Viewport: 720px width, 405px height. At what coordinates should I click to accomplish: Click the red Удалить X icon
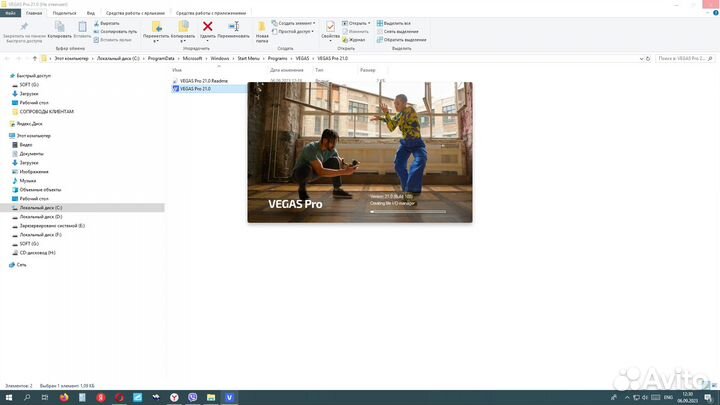pos(208,27)
